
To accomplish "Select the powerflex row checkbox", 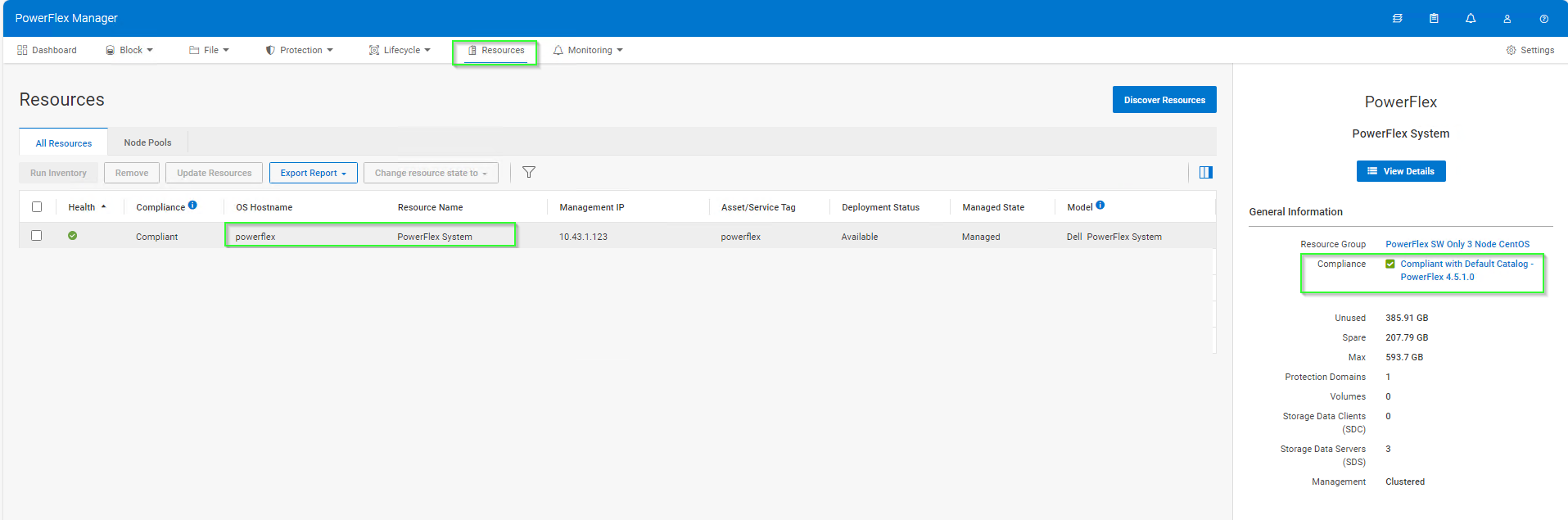I will coord(37,236).
